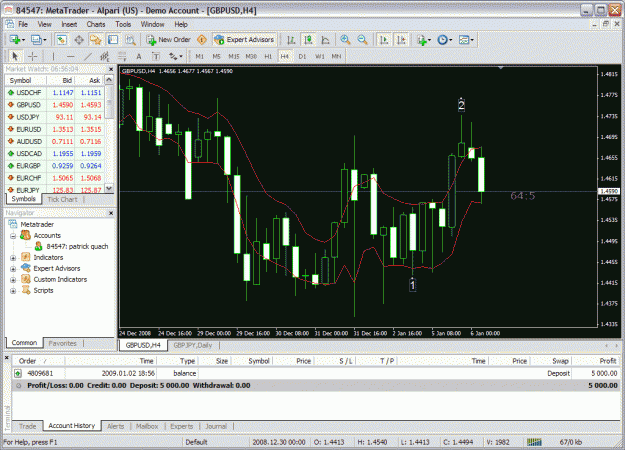The width and height of the screenshot is (625, 450).
Task: Open the Indicators list toolbar icon
Action: [423, 40]
